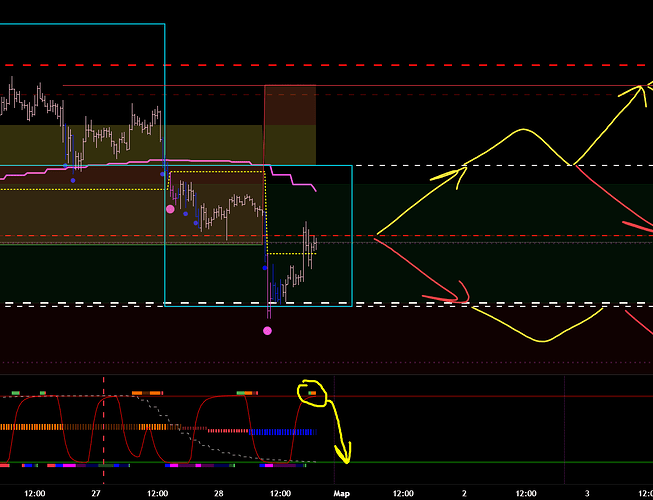Screen dimensions: 653x500
Task: Click the hand-drawn yellow circle in the oscillator panel
Action: [x=312, y=392]
